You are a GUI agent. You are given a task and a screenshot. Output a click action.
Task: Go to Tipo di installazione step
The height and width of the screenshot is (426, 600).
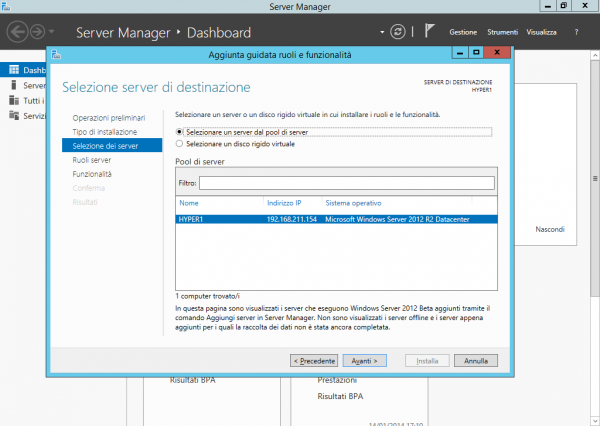point(104,132)
